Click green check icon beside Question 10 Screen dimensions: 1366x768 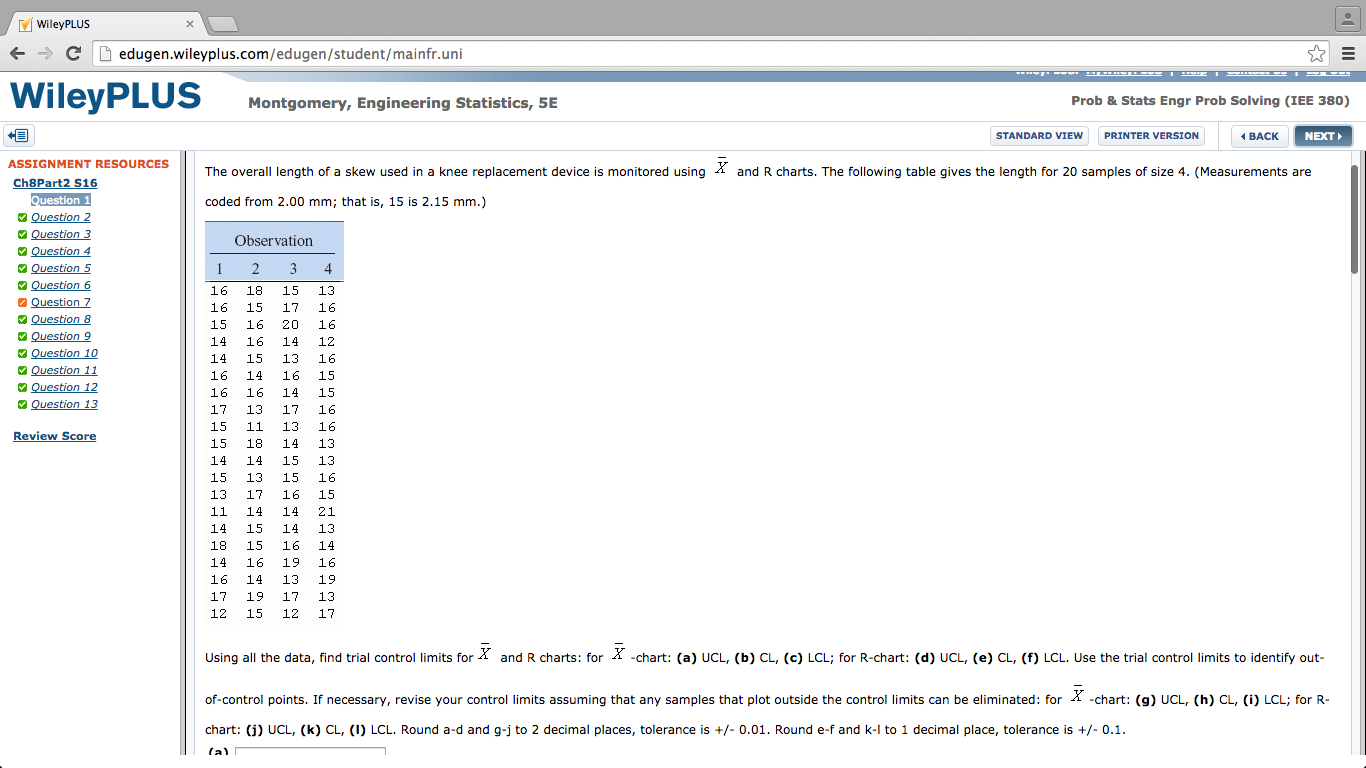click(22, 353)
